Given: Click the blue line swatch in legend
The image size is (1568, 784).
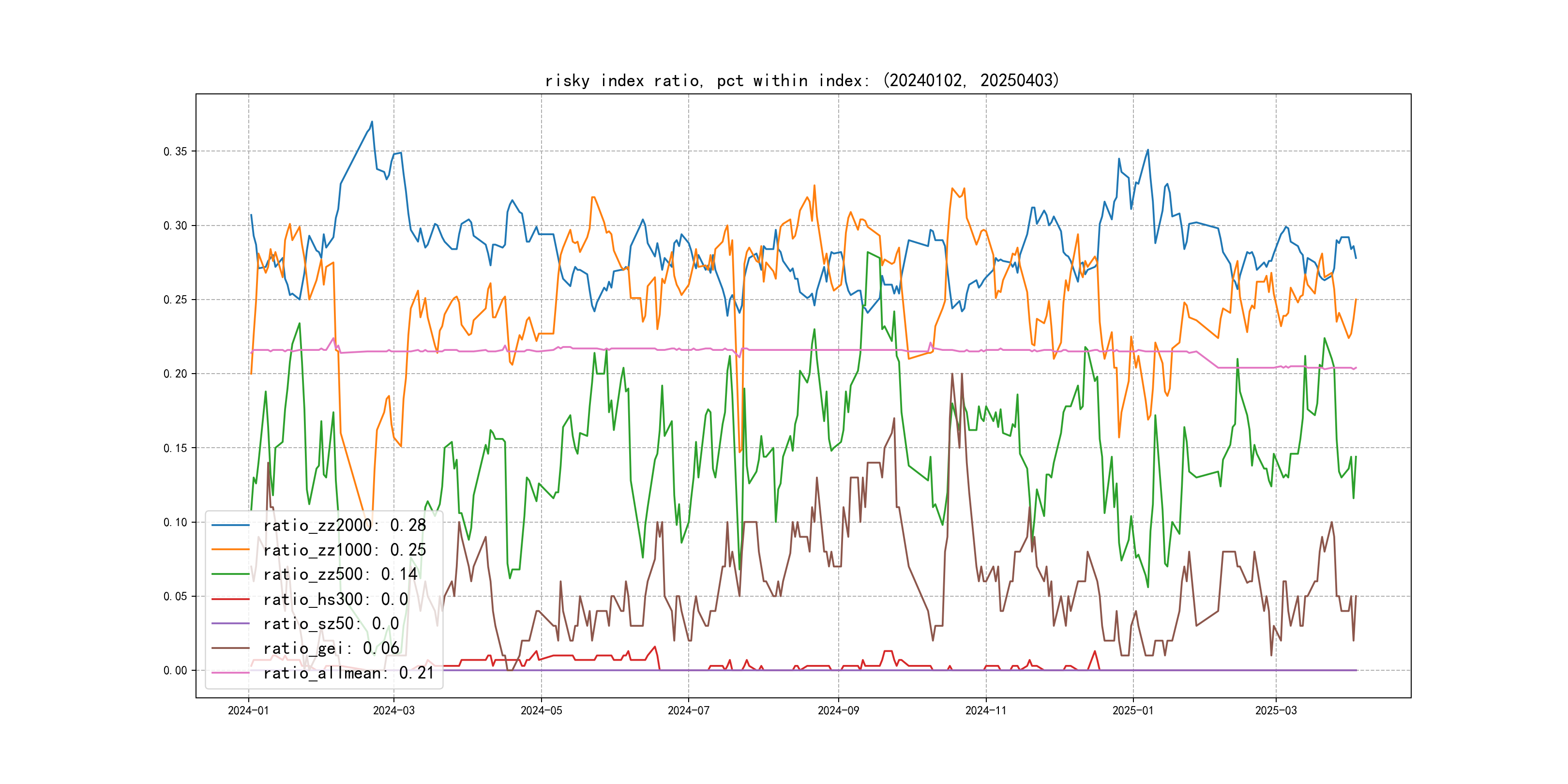Looking at the screenshot, I should click(x=230, y=525).
